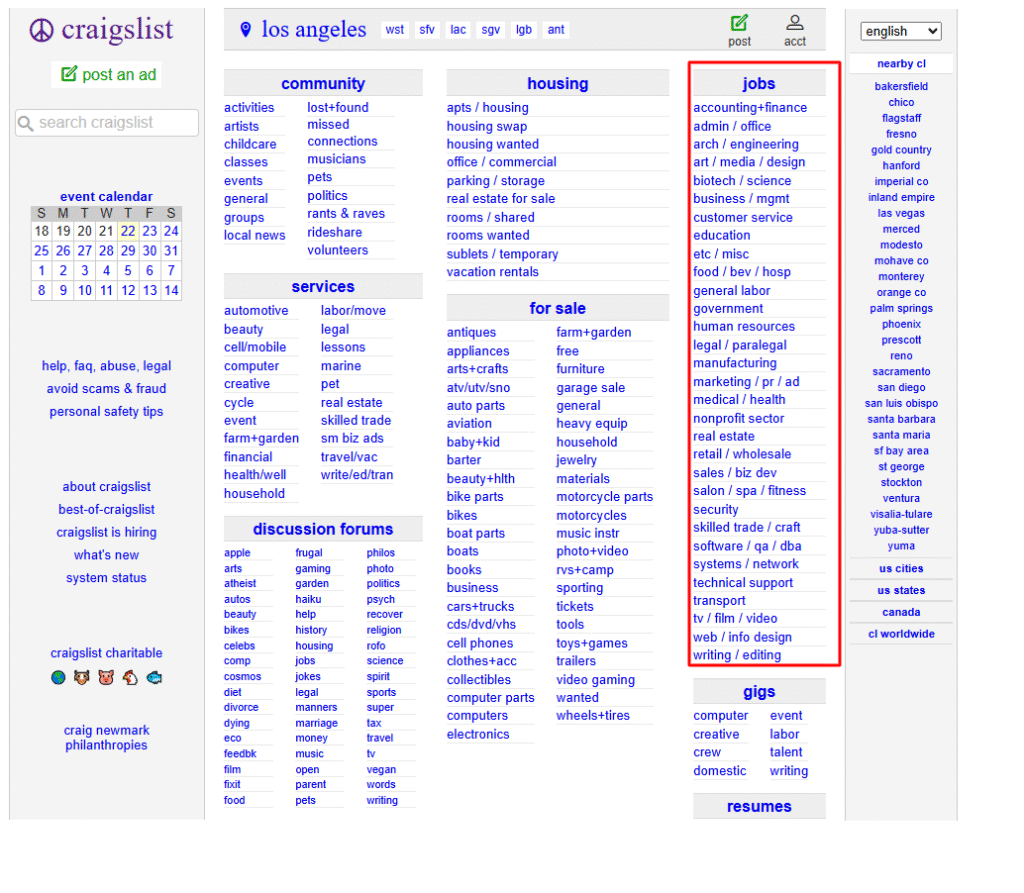Select the sgv area tab

point(490,29)
